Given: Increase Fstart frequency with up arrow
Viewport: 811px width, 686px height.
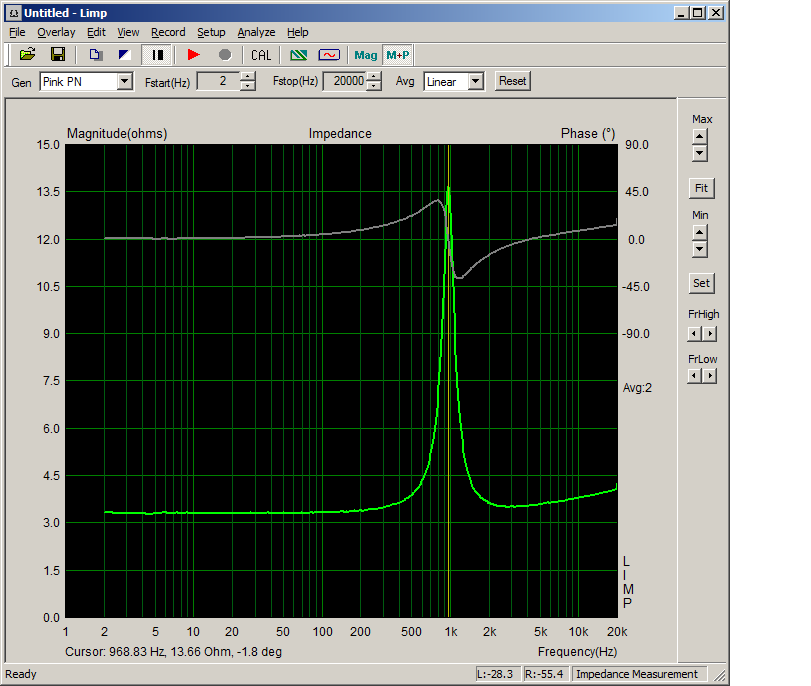Looking at the screenshot, I should click(248, 77).
